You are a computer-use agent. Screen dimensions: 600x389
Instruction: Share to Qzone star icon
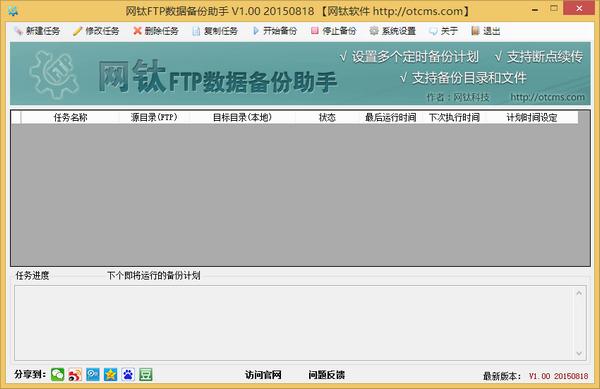coord(110,374)
